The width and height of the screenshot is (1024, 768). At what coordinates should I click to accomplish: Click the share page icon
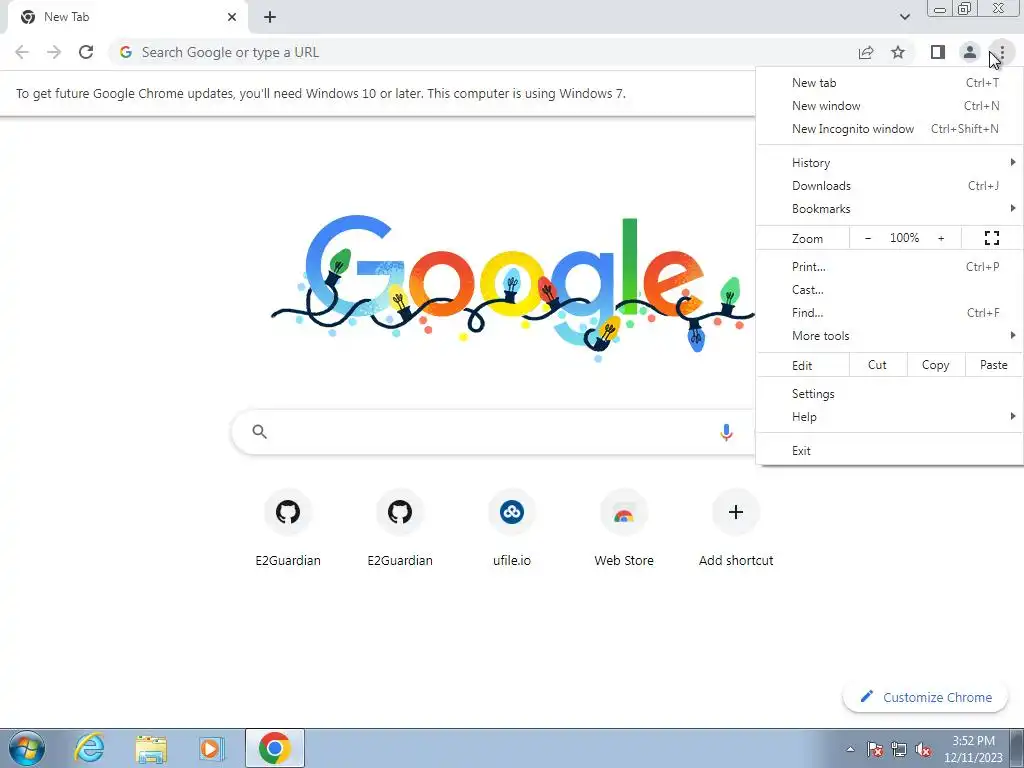(866, 52)
